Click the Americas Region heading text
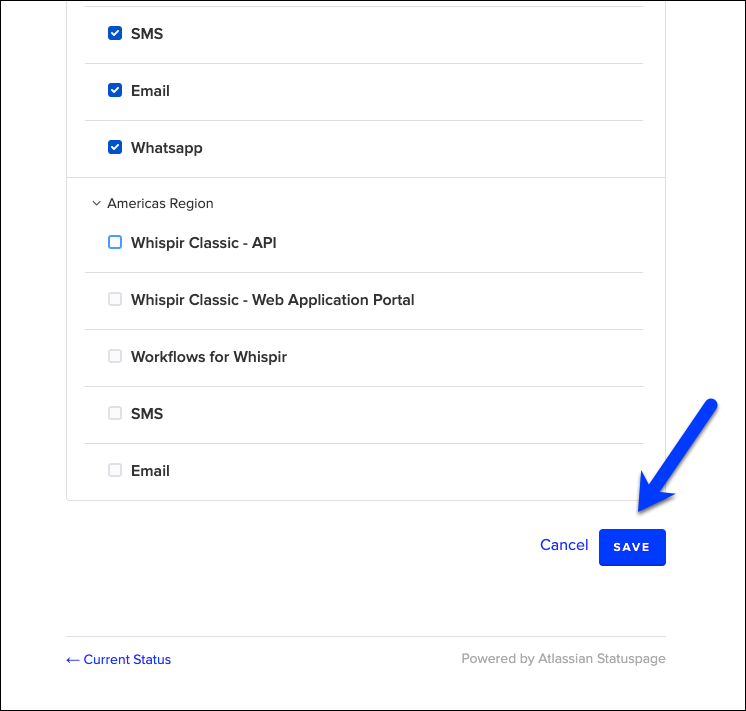This screenshot has width=746, height=711. tap(160, 203)
